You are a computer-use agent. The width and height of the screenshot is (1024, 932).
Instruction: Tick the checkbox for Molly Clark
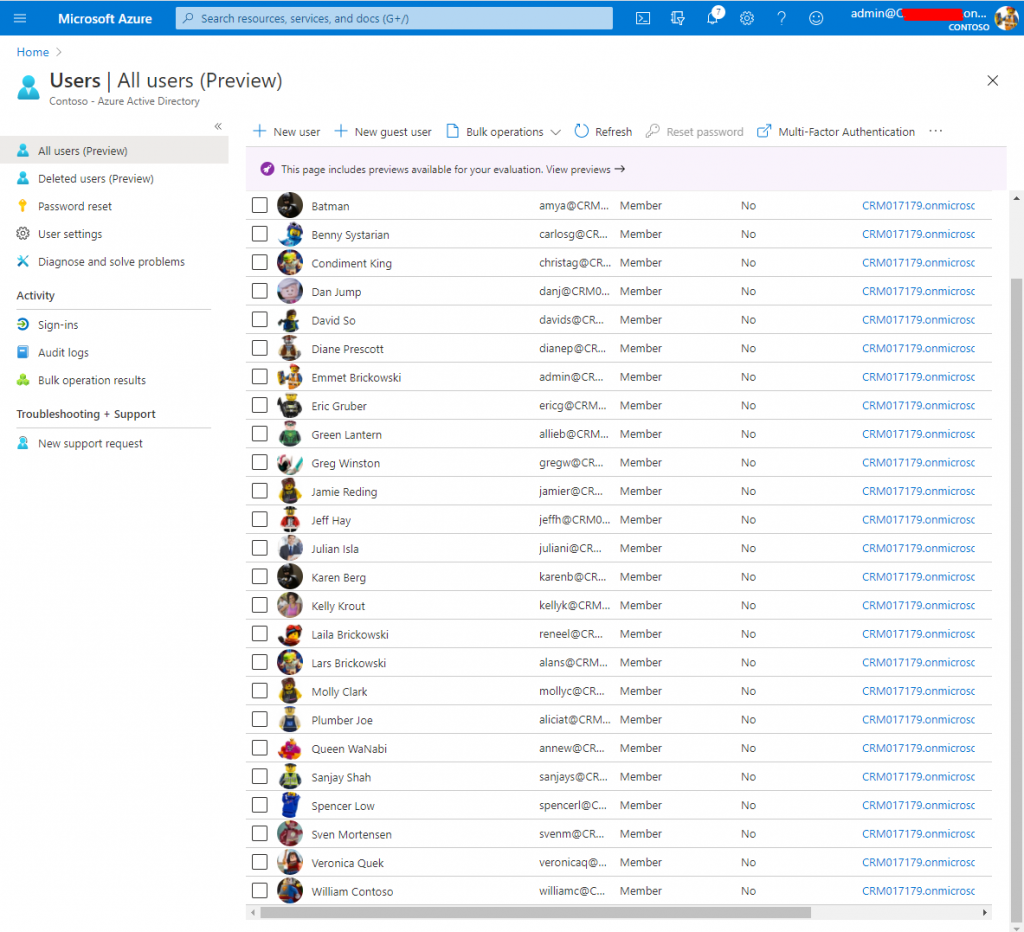click(x=260, y=691)
